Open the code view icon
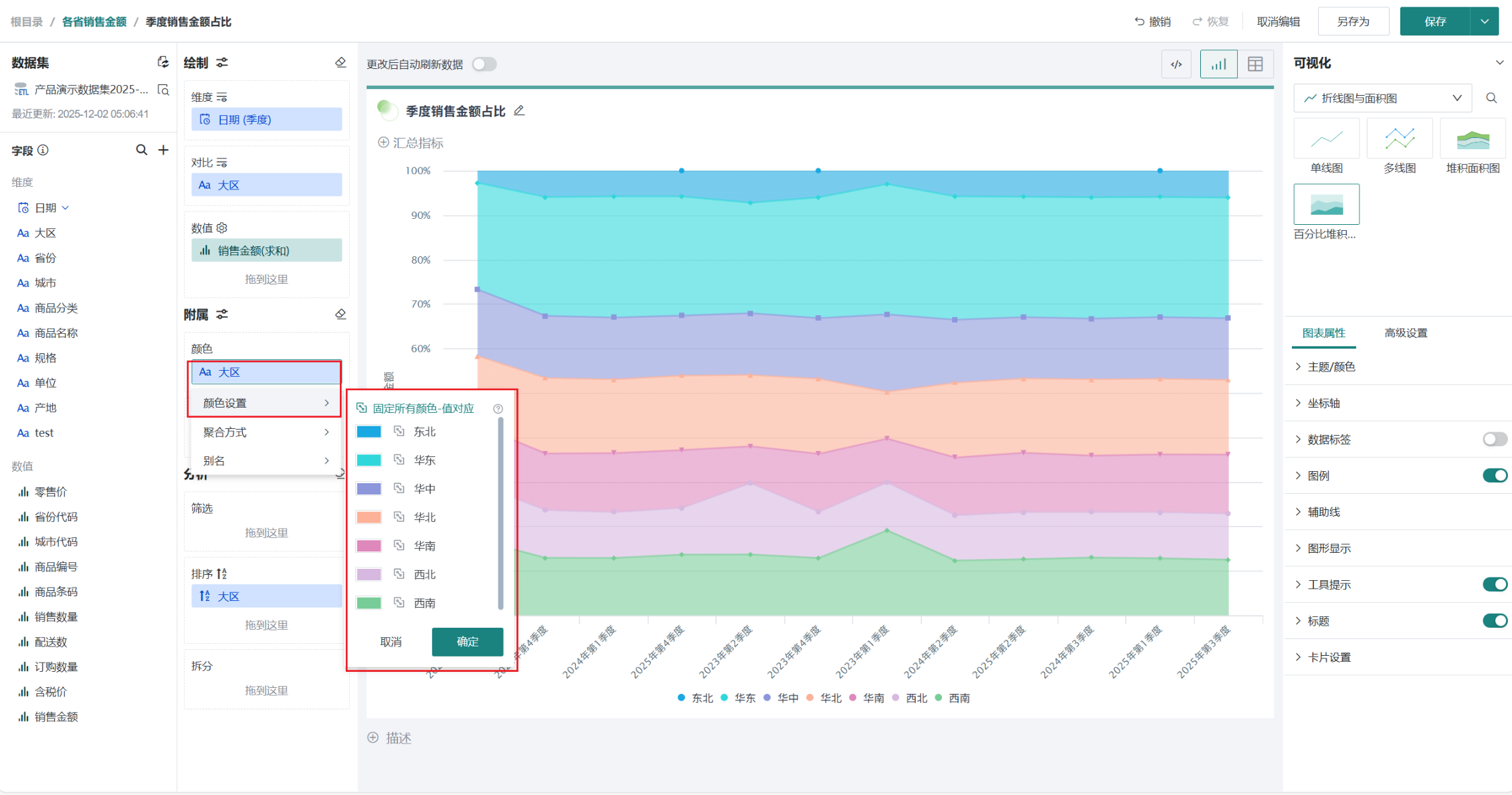The image size is (1512, 795). click(x=1176, y=64)
